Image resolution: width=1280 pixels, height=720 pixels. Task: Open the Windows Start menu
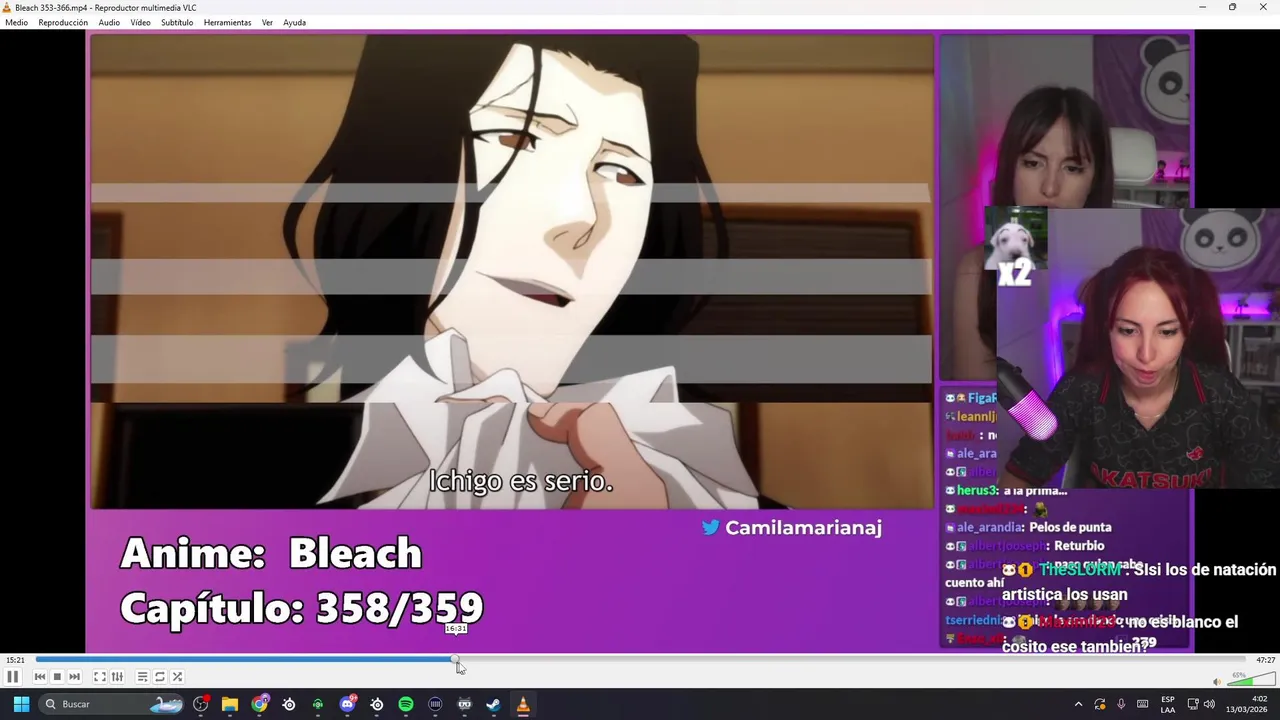point(21,704)
